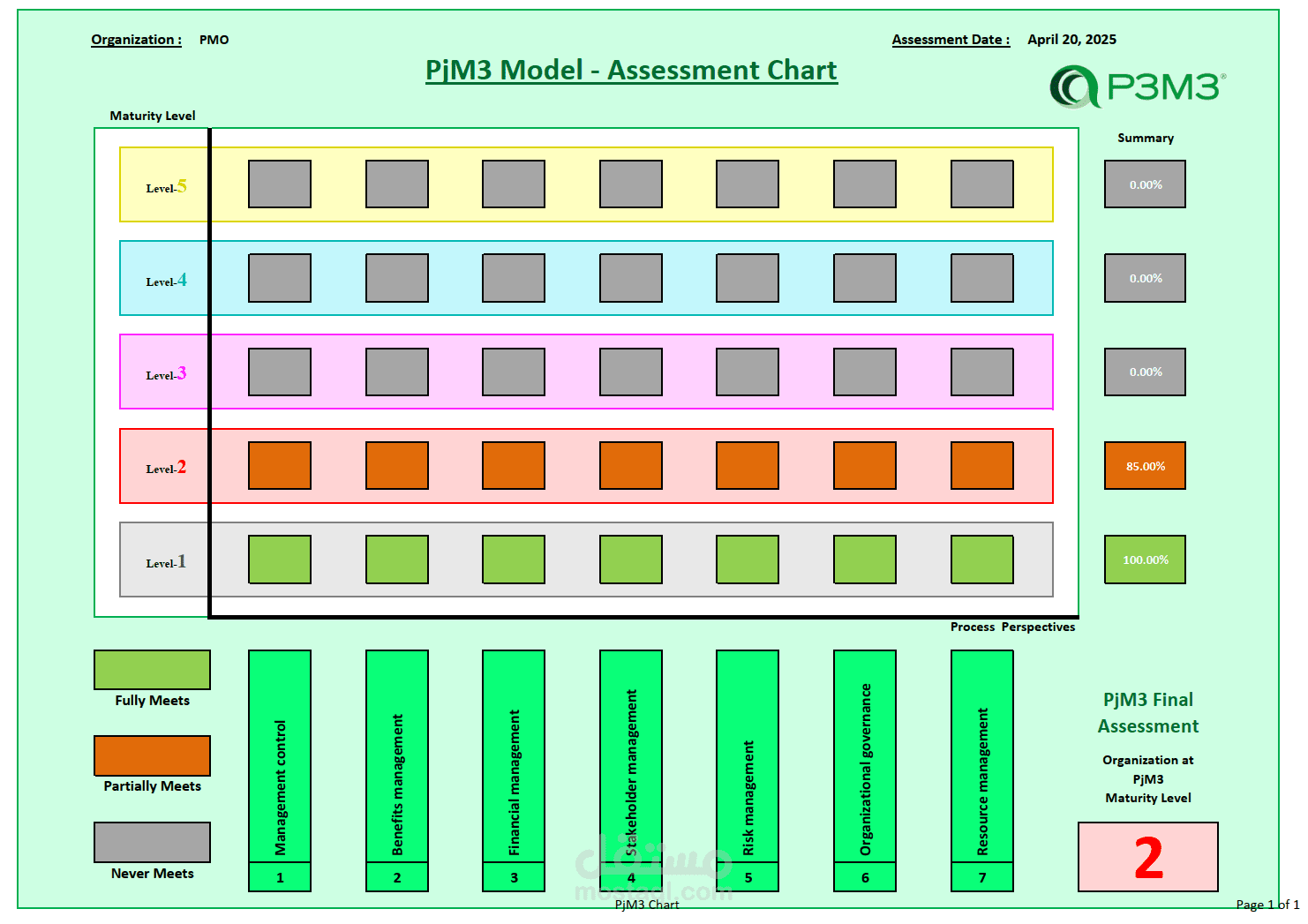The image size is (1308, 924).
Task: Click Level-1 green cell for Resource management
Action: (982, 560)
